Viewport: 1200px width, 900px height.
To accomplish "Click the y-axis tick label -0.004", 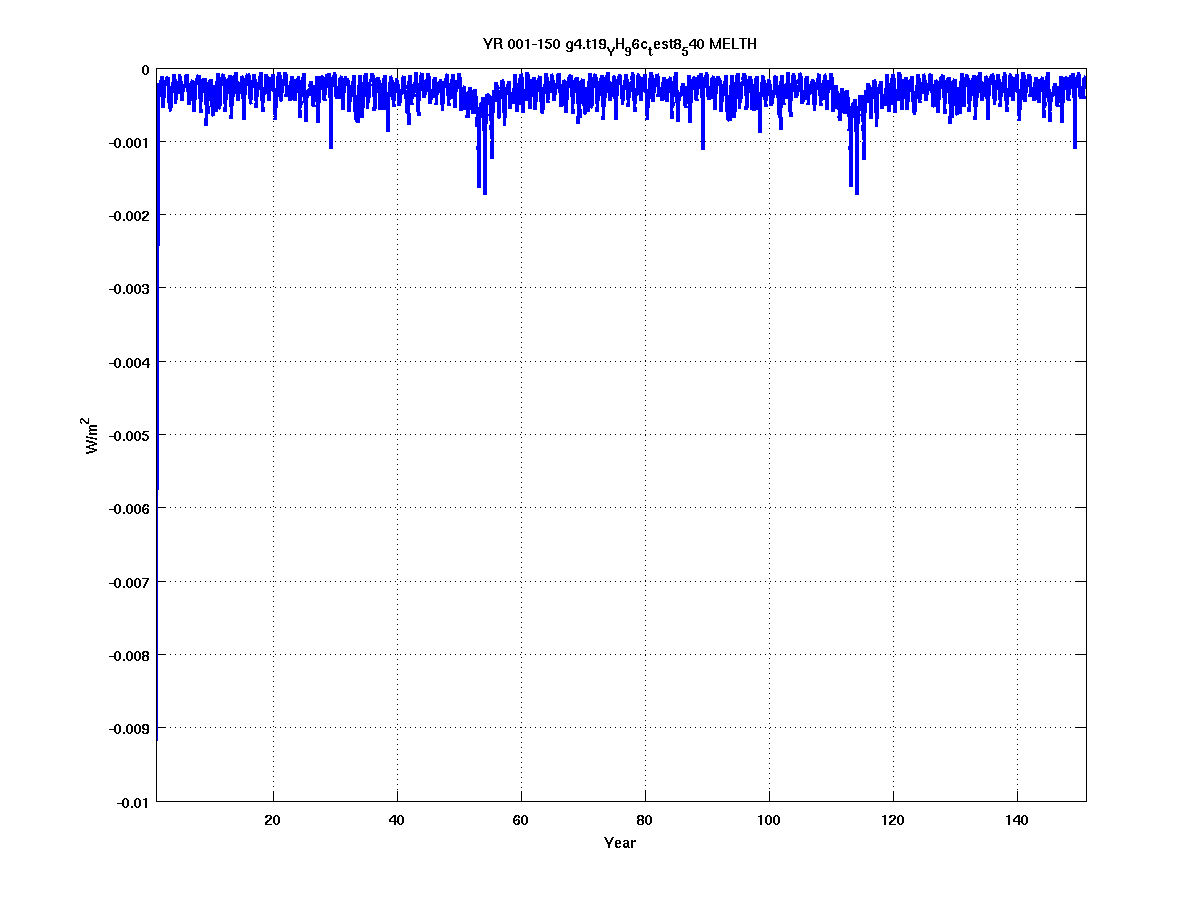I will click(129, 362).
